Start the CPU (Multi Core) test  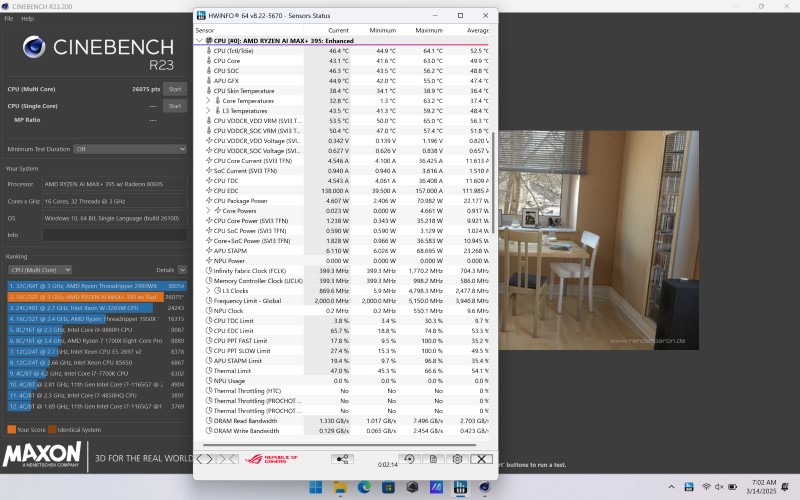[175, 89]
